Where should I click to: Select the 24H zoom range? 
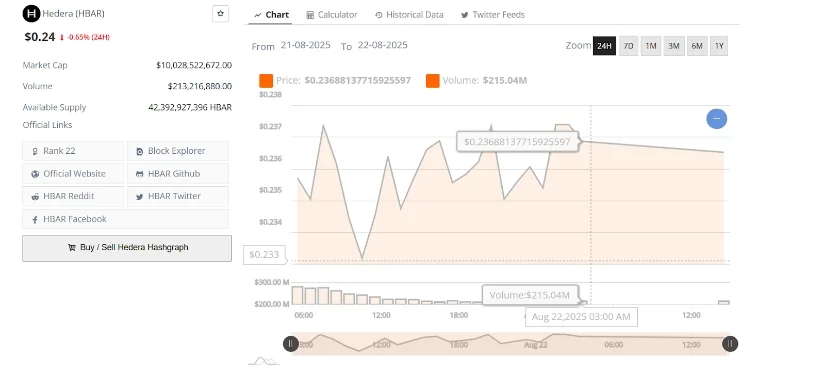click(604, 46)
